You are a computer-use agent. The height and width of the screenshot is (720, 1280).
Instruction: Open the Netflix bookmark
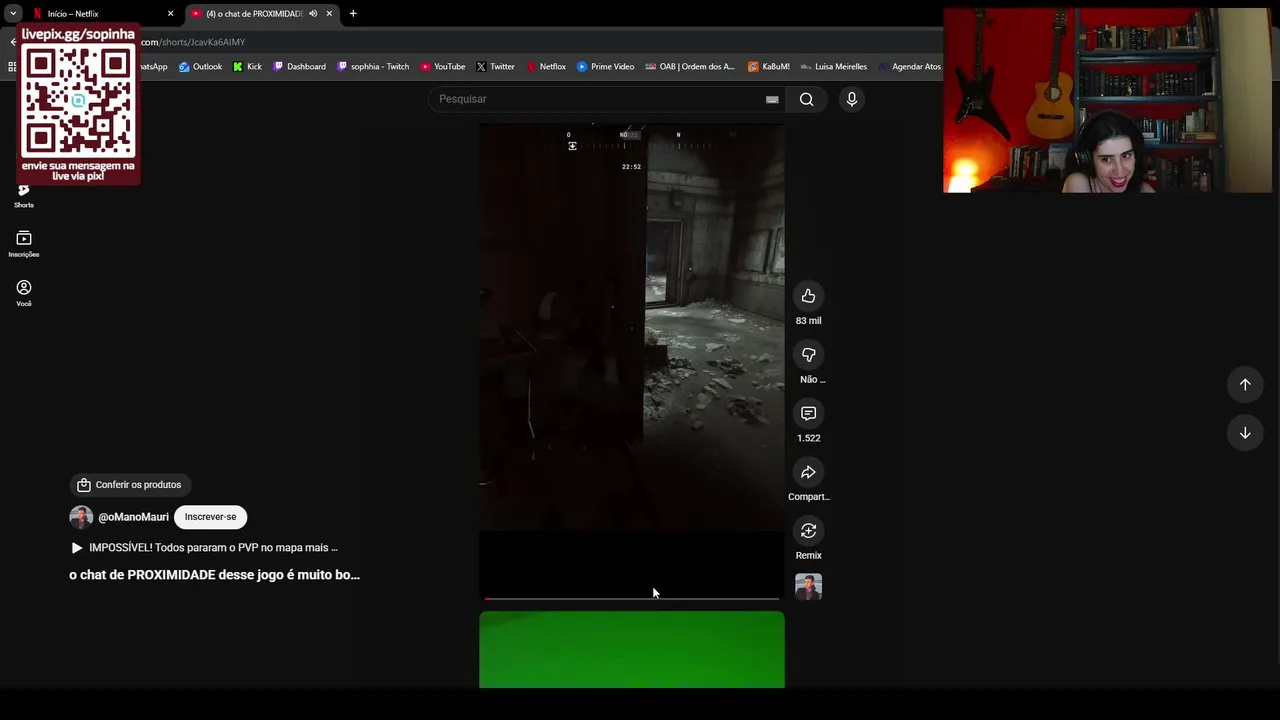pos(545,67)
